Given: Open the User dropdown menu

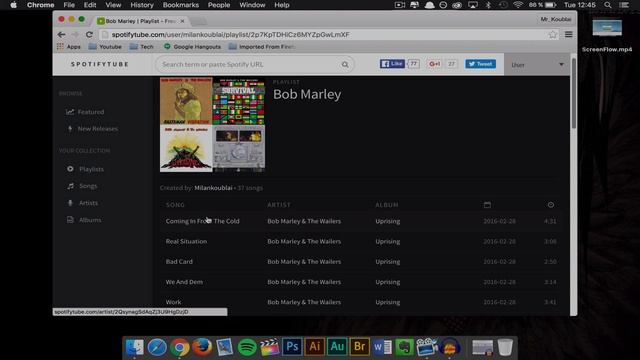Looking at the screenshot, I should [537, 64].
